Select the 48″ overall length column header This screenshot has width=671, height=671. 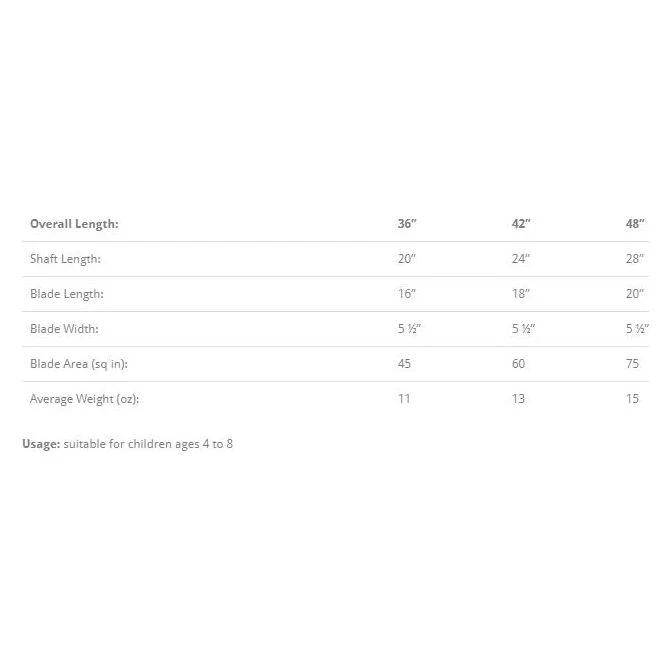[635, 223]
